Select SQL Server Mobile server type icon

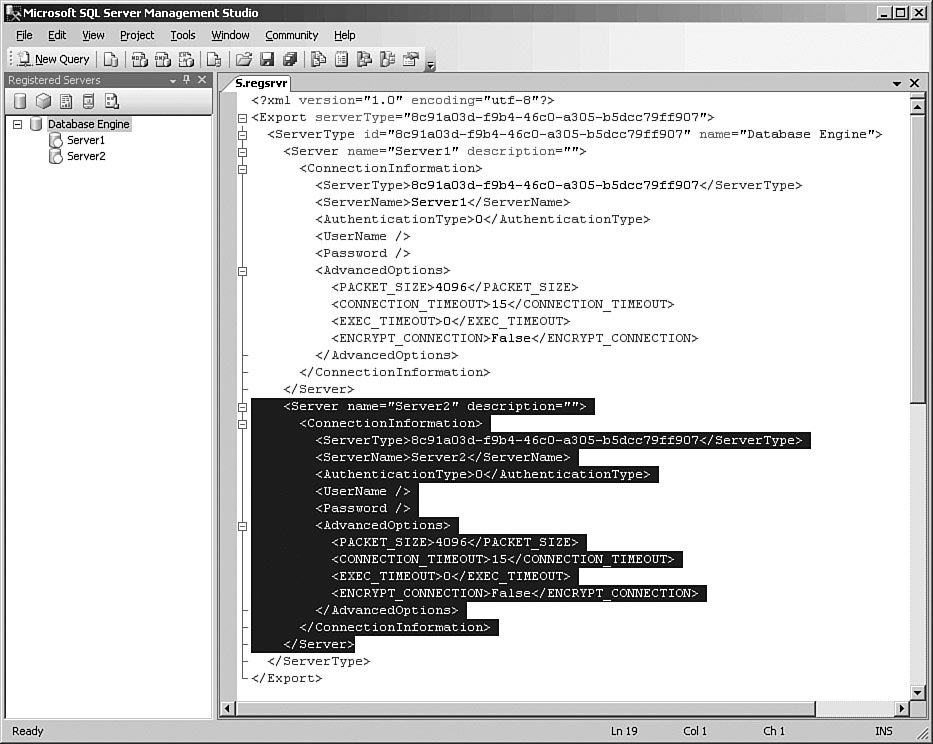click(x=89, y=101)
